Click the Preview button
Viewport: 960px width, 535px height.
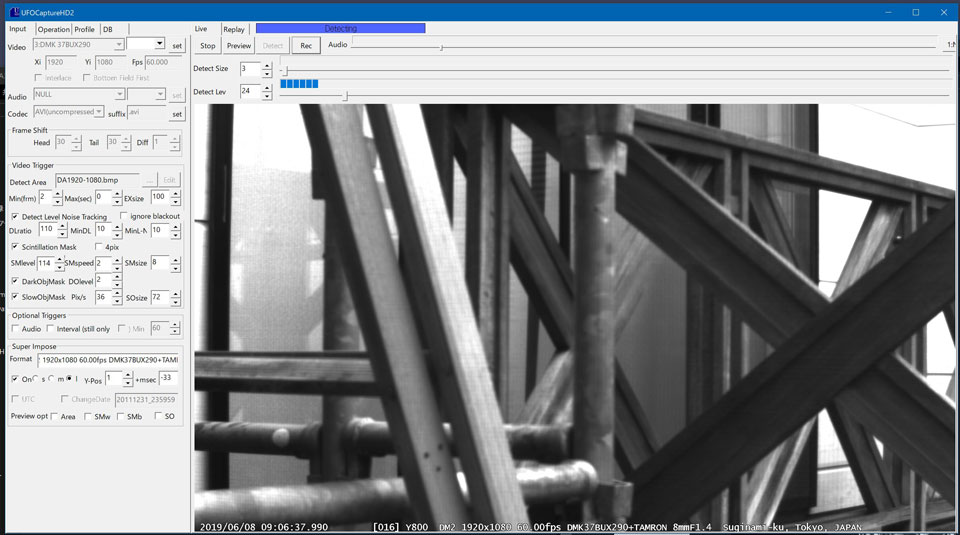[239, 45]
